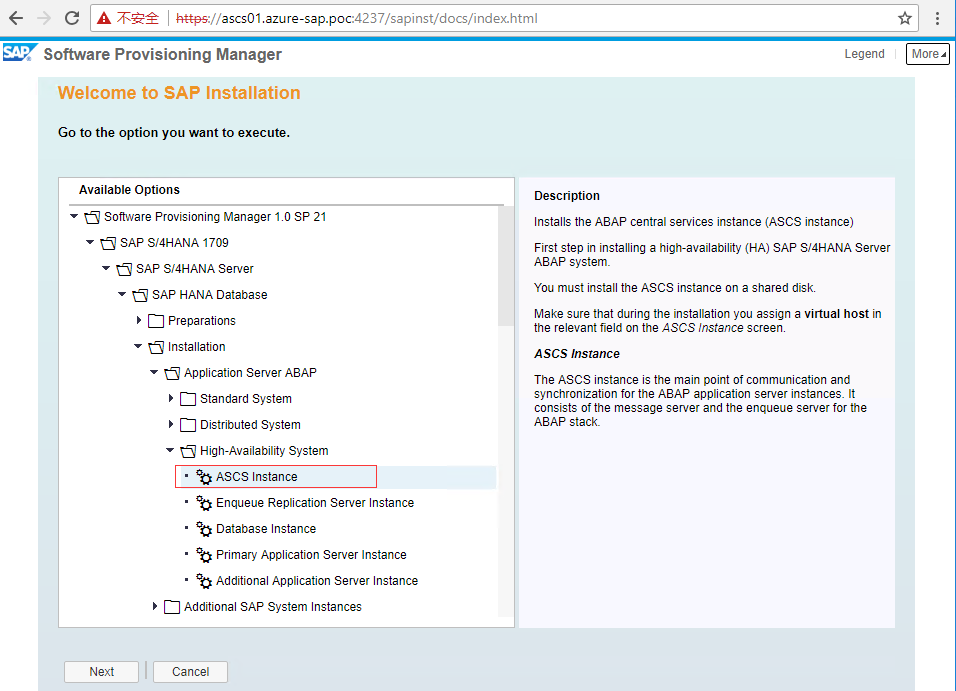Viewport: 956px width, 691px height.
Task: Click folder icon next to Application Server ABAP
Action: coord(172,373)
